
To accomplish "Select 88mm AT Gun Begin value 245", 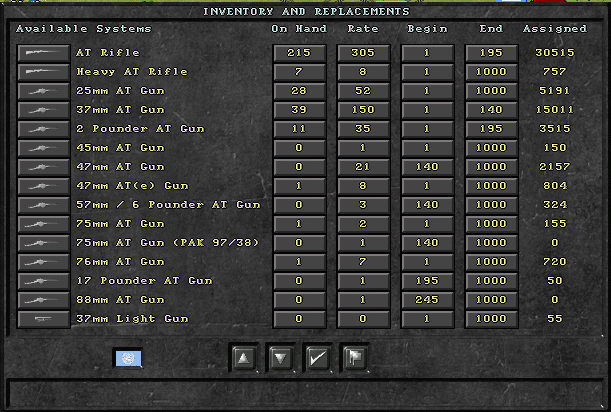I will point(427,300).
